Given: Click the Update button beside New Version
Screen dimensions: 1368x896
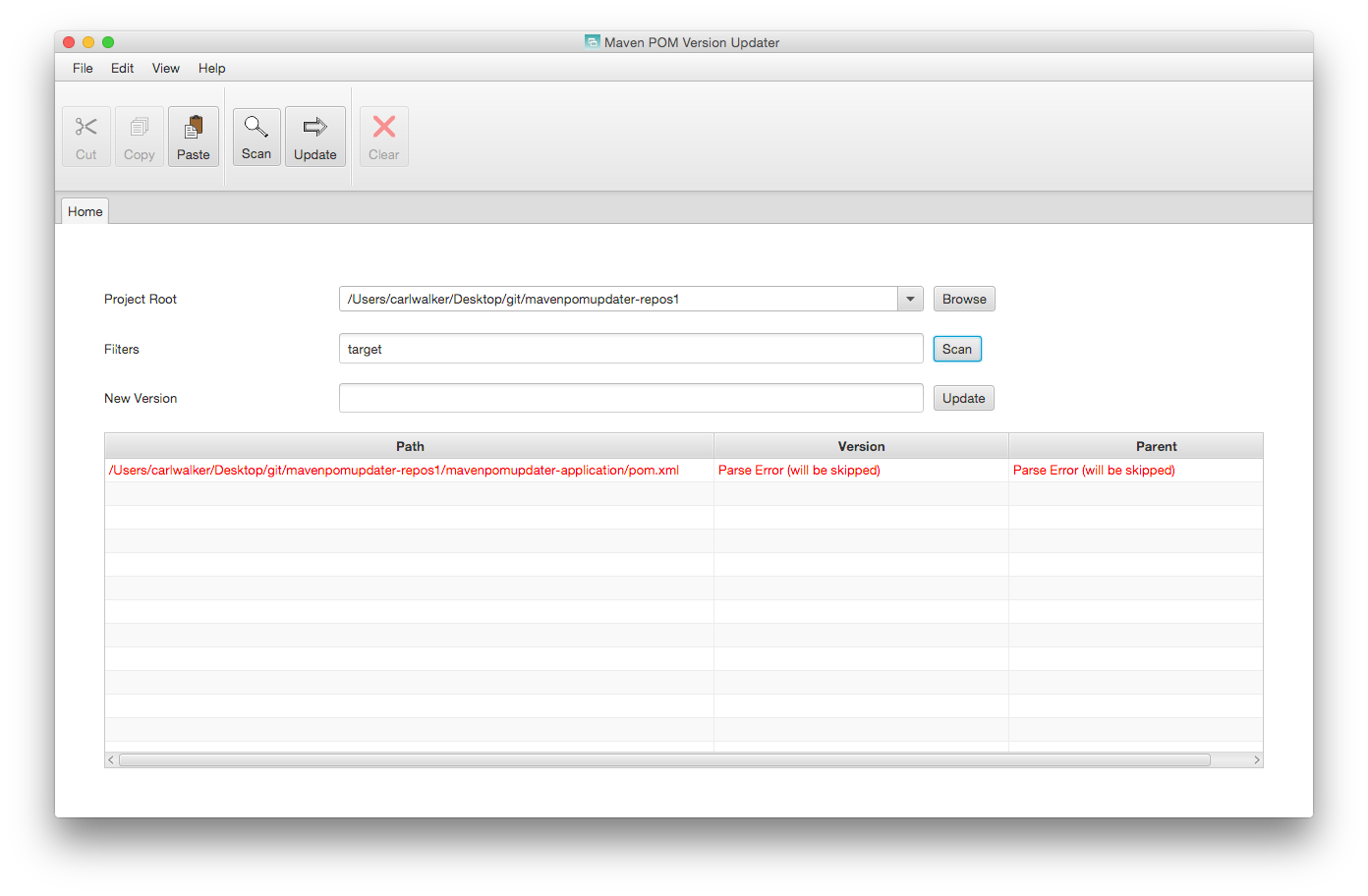Looking at the screenshot, I should pos(964,398).
